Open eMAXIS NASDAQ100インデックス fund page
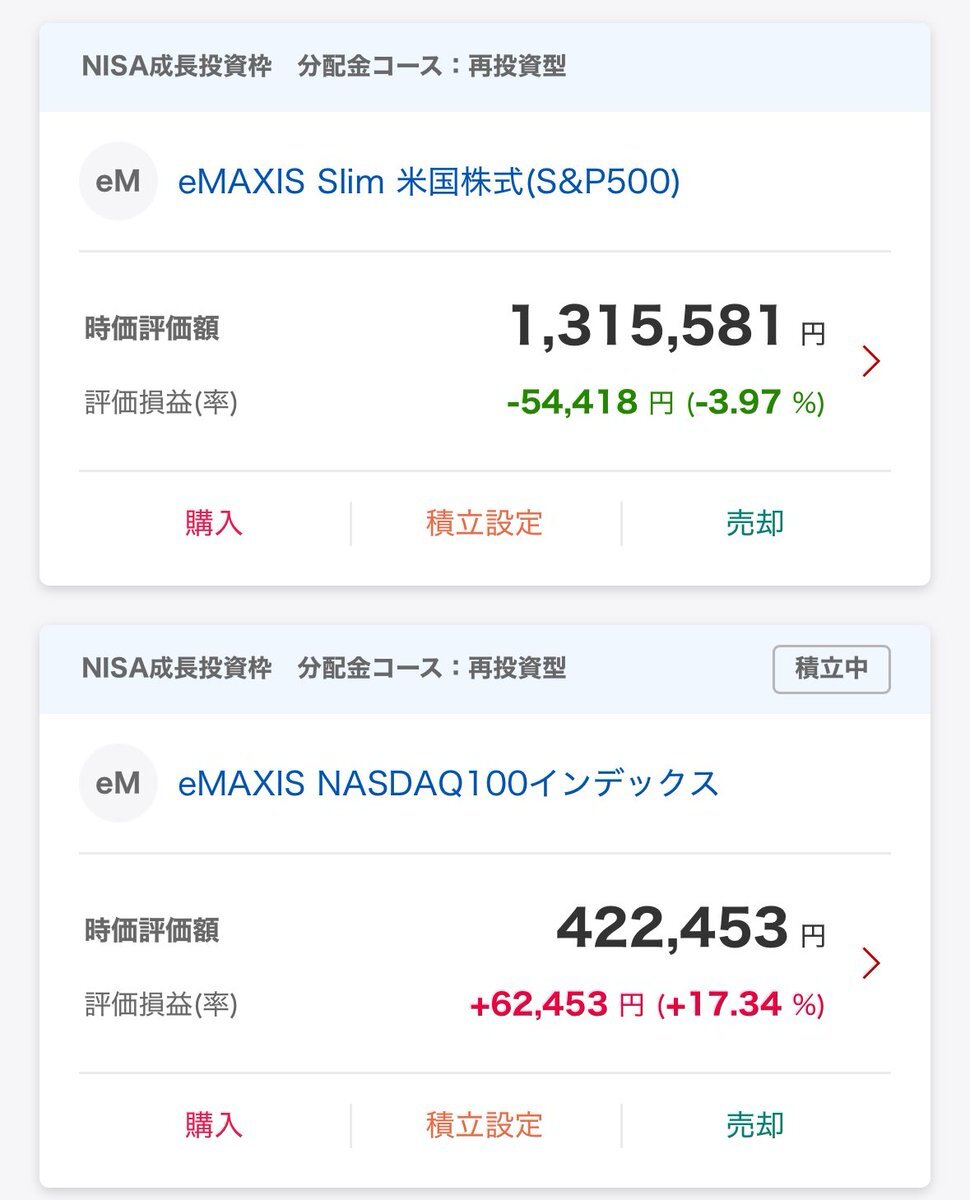 click(448, 783)
